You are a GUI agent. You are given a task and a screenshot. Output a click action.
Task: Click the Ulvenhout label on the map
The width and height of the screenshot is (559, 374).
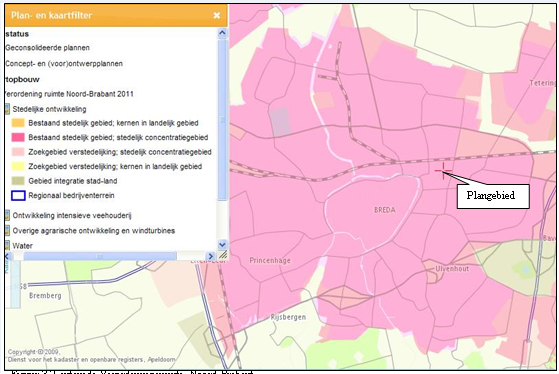452,269
